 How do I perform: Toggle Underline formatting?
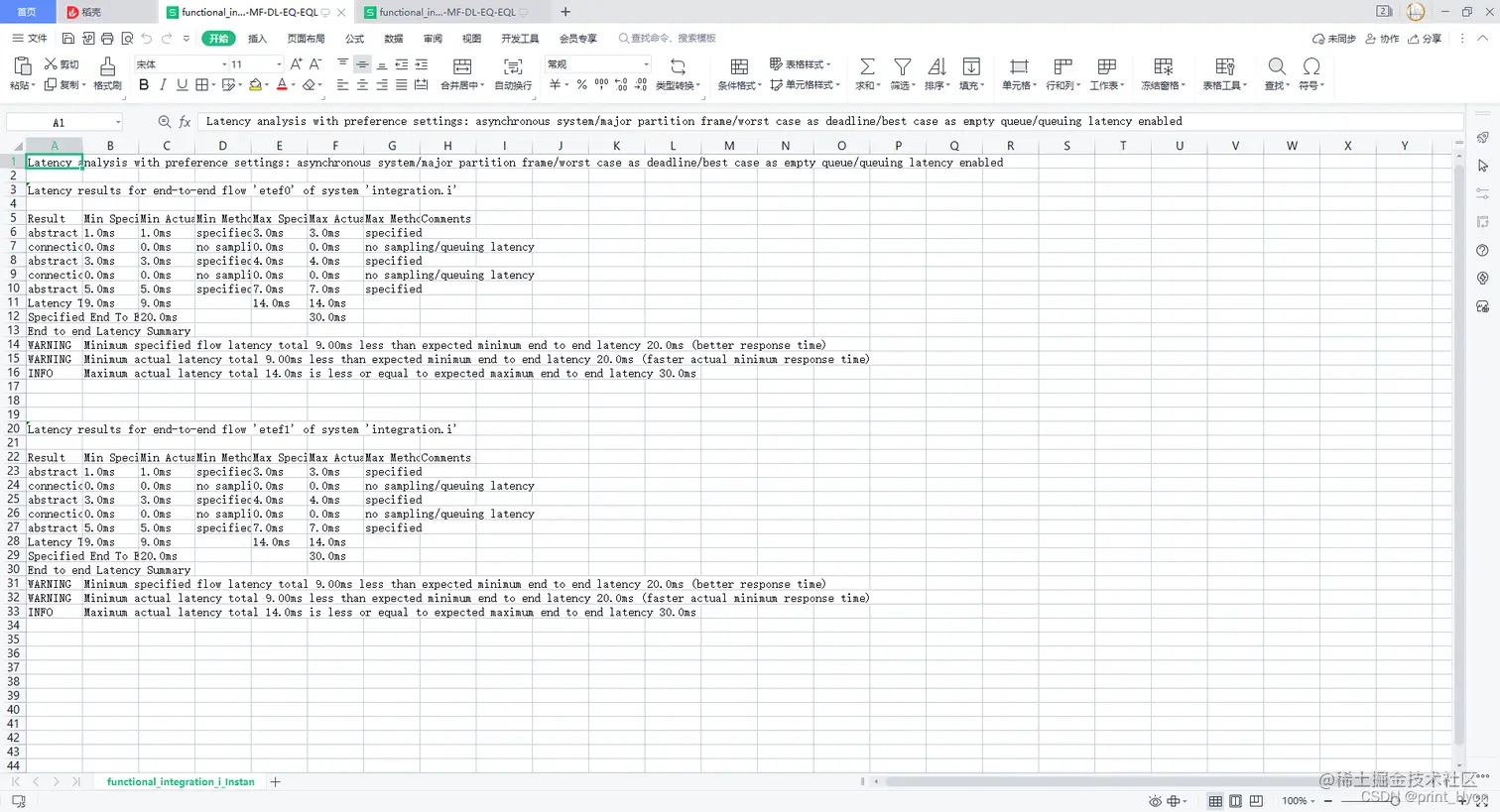182,85
